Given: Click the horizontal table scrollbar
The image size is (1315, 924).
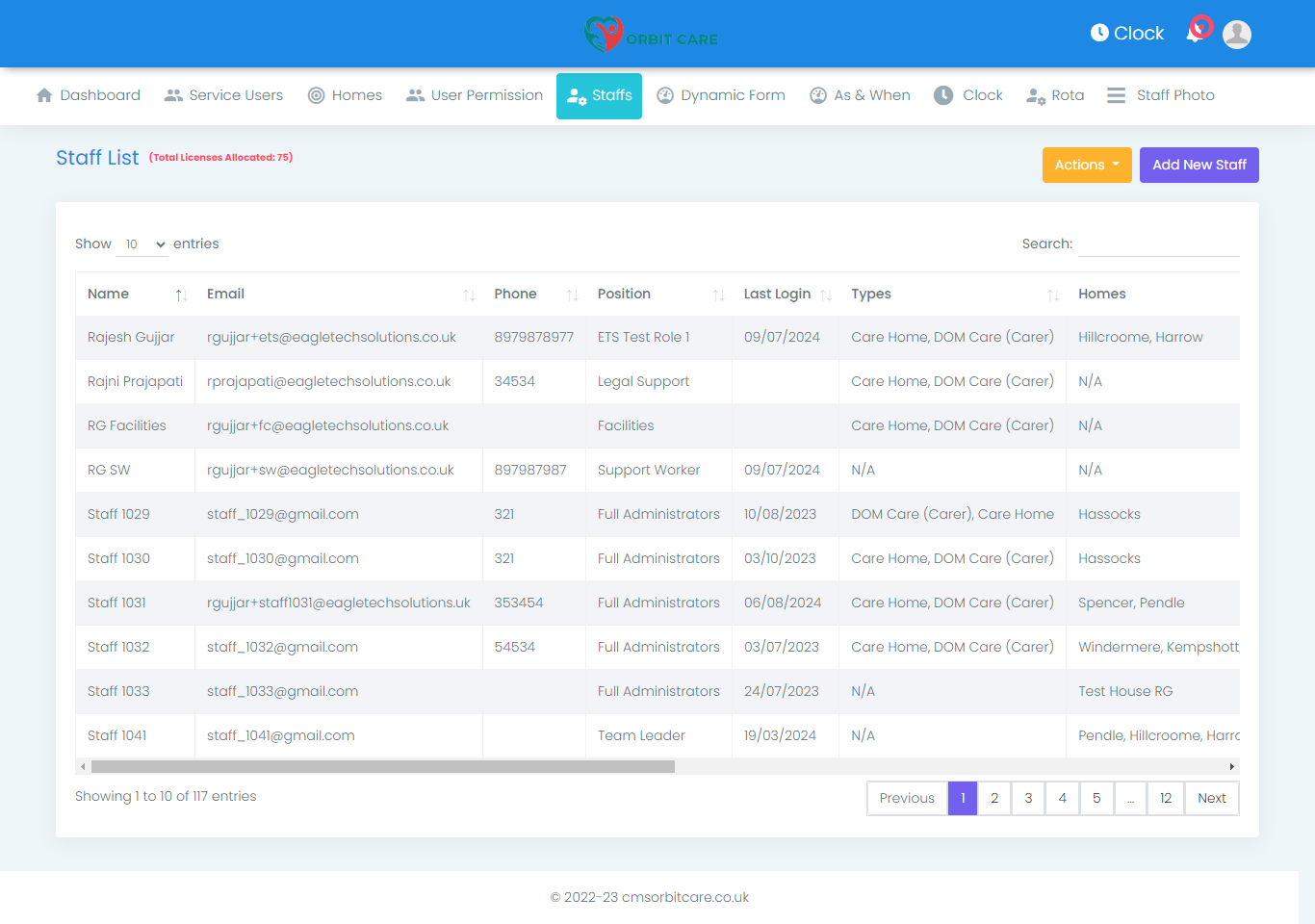Looking at the screenshot, I should (x=383, y=767).
